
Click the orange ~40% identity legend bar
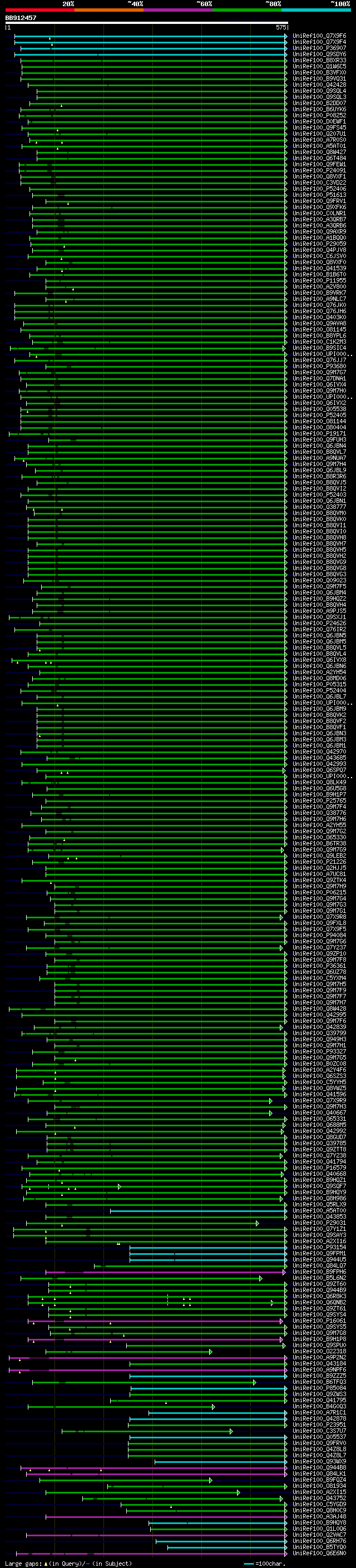[109, 10]
